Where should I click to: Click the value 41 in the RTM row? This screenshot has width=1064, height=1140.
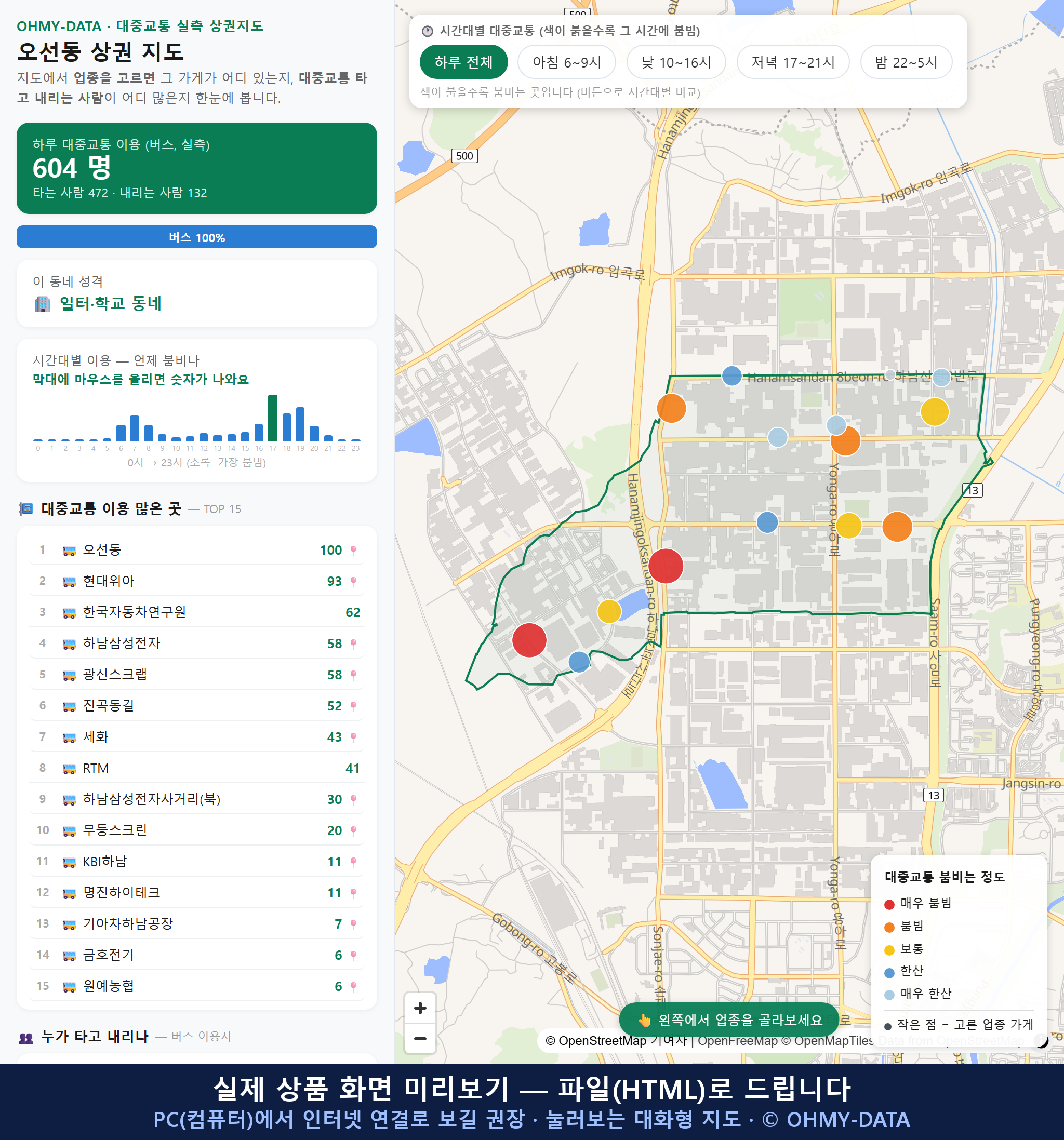click(353, 769)
